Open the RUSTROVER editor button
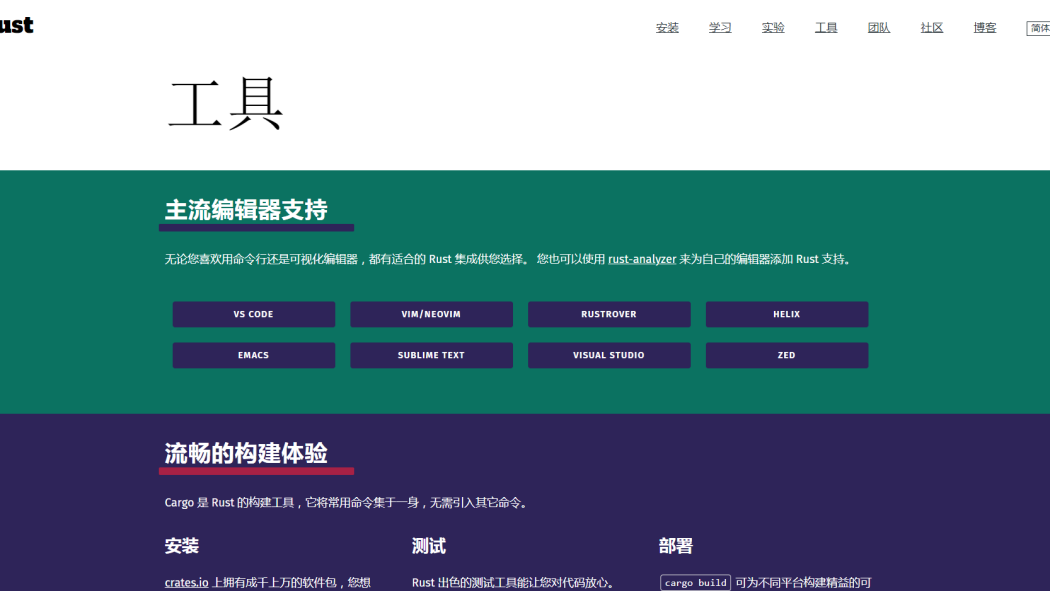 tap(609, 314)
